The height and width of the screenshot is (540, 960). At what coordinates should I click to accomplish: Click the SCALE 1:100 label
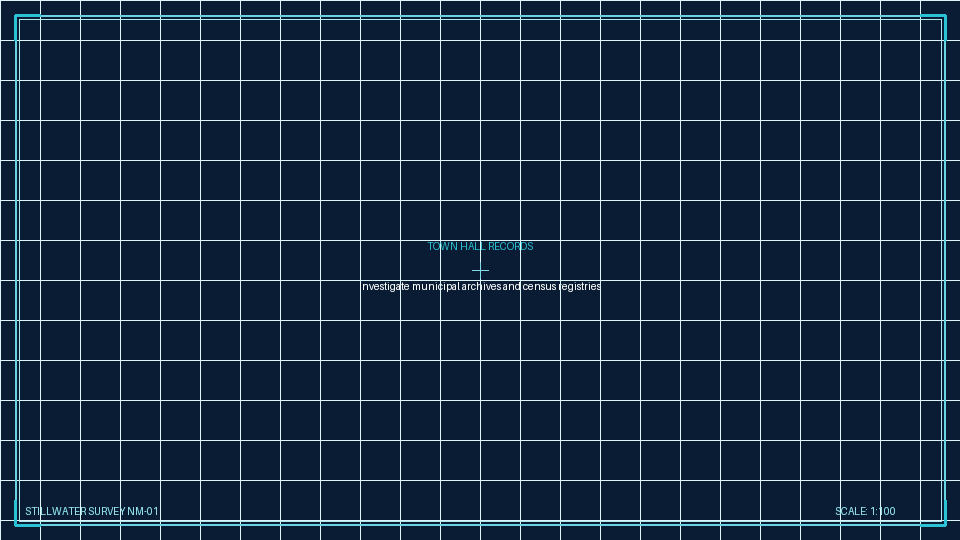tap(865, 511)
